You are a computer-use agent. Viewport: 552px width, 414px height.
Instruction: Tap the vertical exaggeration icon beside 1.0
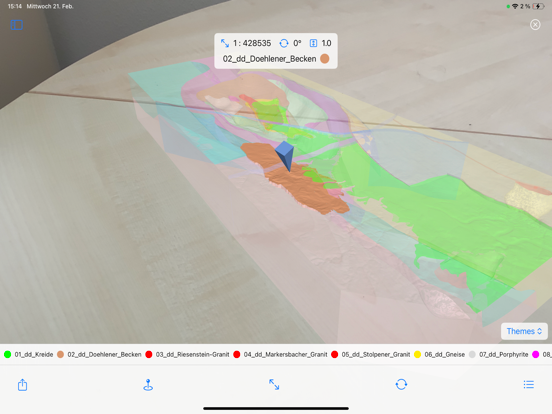313,43
